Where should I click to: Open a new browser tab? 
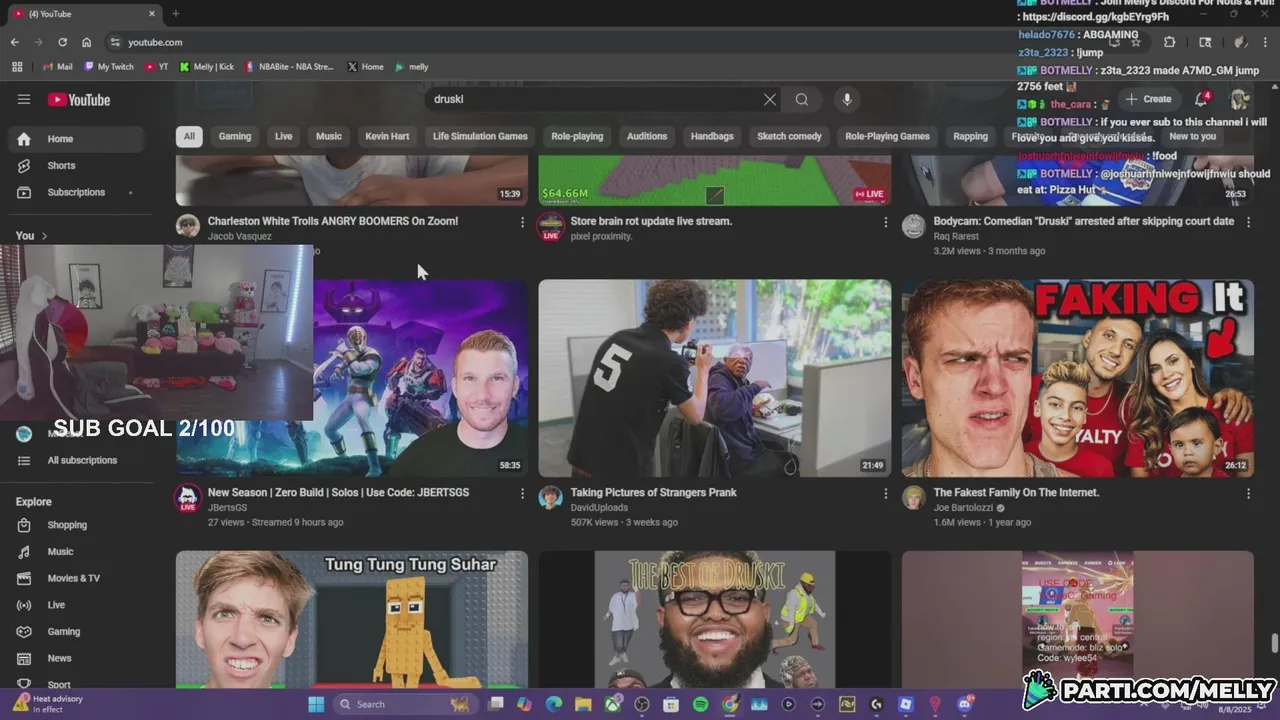point(176,14)
